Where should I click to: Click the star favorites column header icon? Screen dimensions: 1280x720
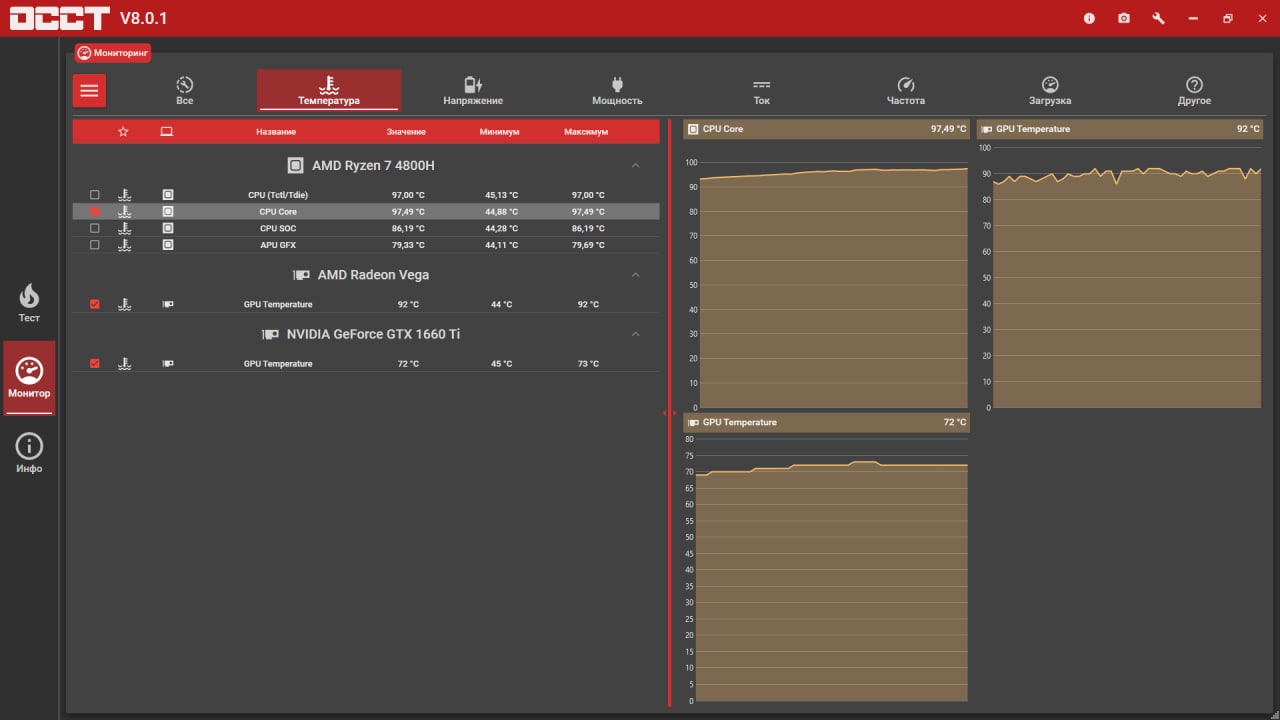coord(123,131)
